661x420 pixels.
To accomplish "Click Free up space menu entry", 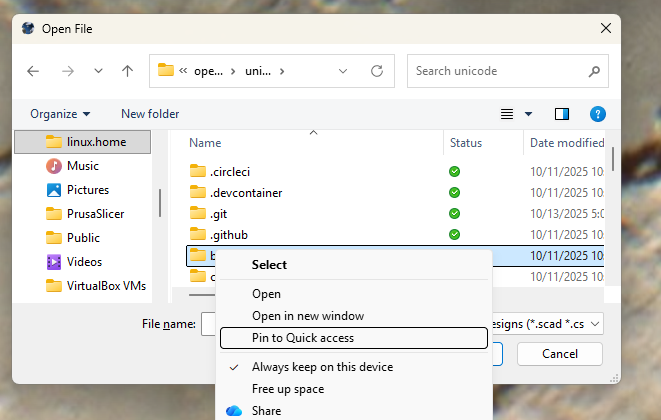I will coord(288,389).
